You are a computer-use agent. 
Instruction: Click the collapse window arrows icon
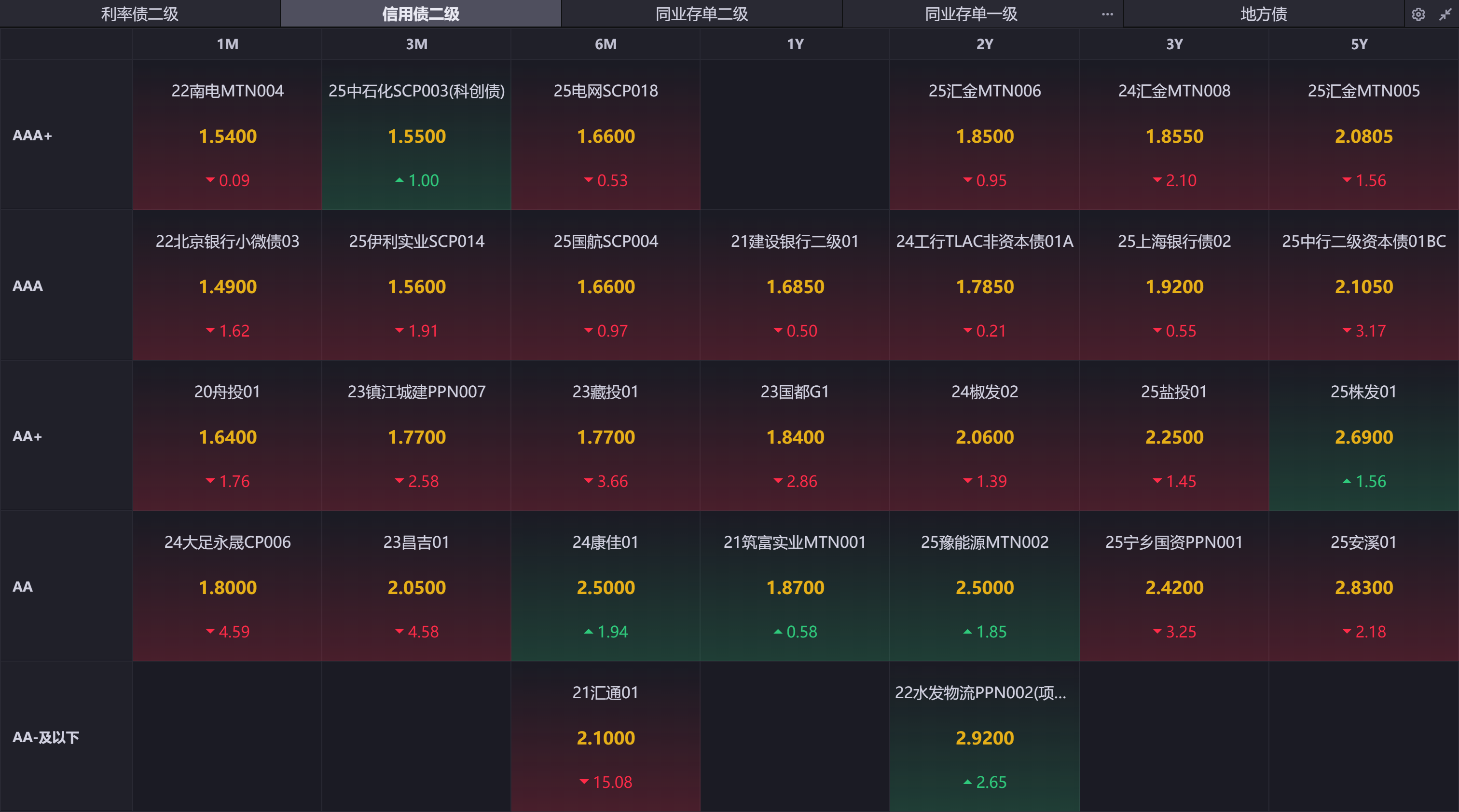1445,14
